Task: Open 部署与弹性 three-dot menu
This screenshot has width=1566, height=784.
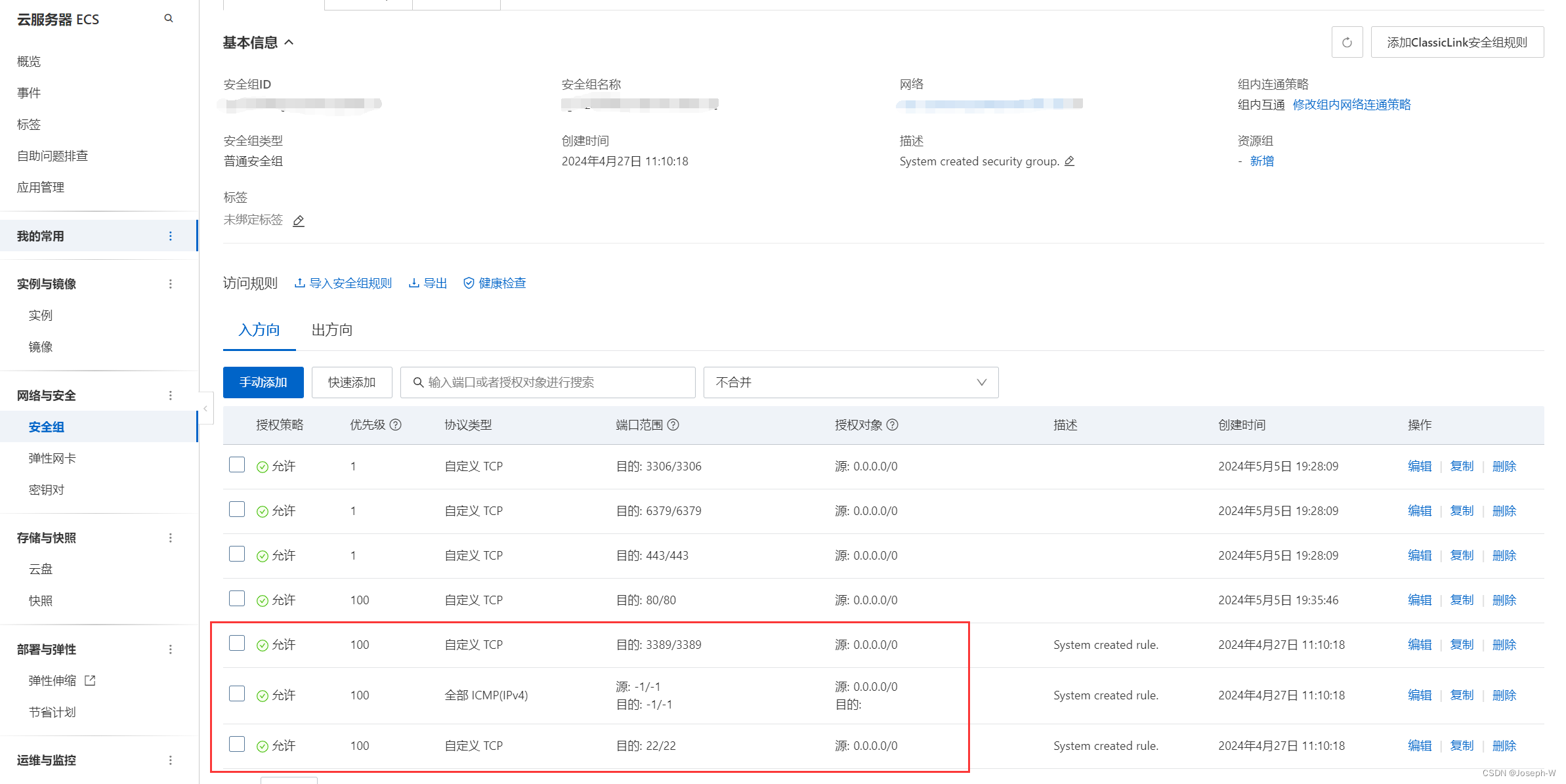Action: (171, 649)
